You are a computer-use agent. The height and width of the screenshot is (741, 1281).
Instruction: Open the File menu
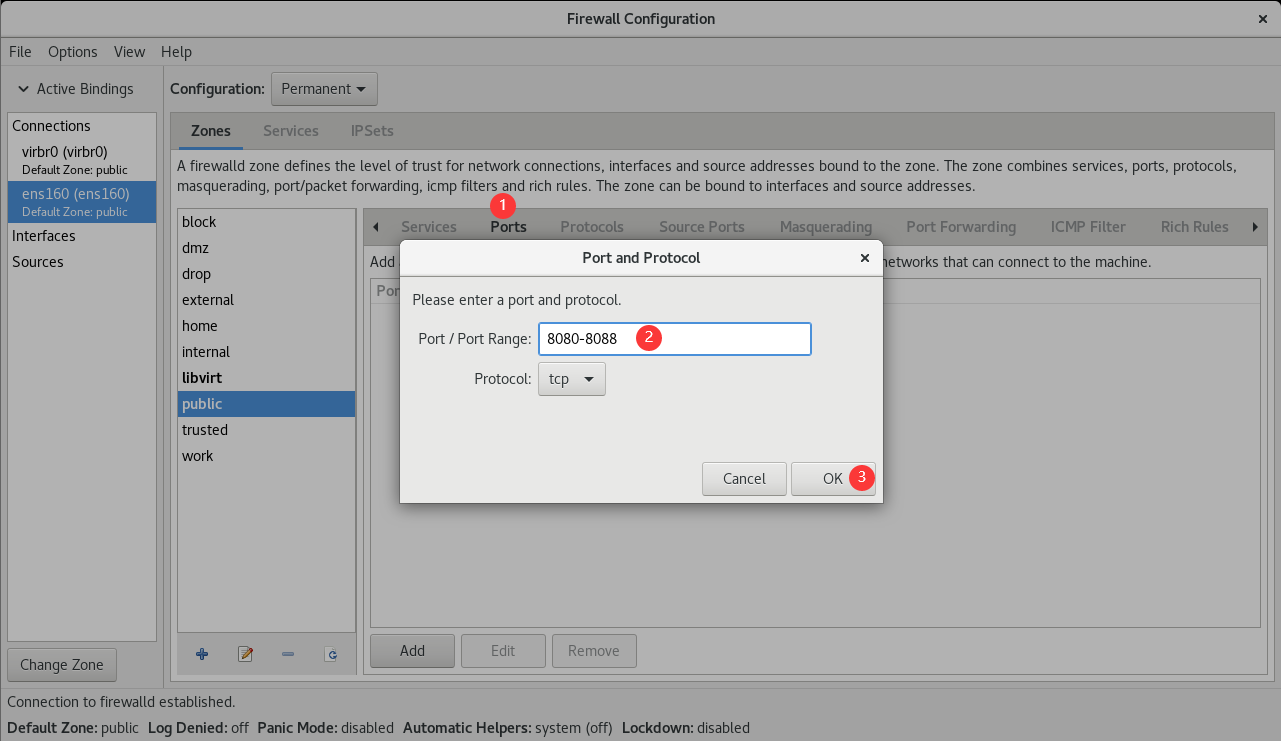20,52
